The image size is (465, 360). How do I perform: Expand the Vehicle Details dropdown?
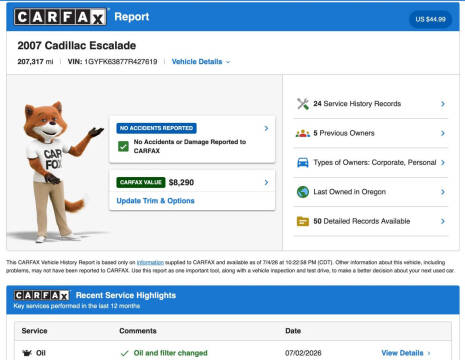click(201, 62)
